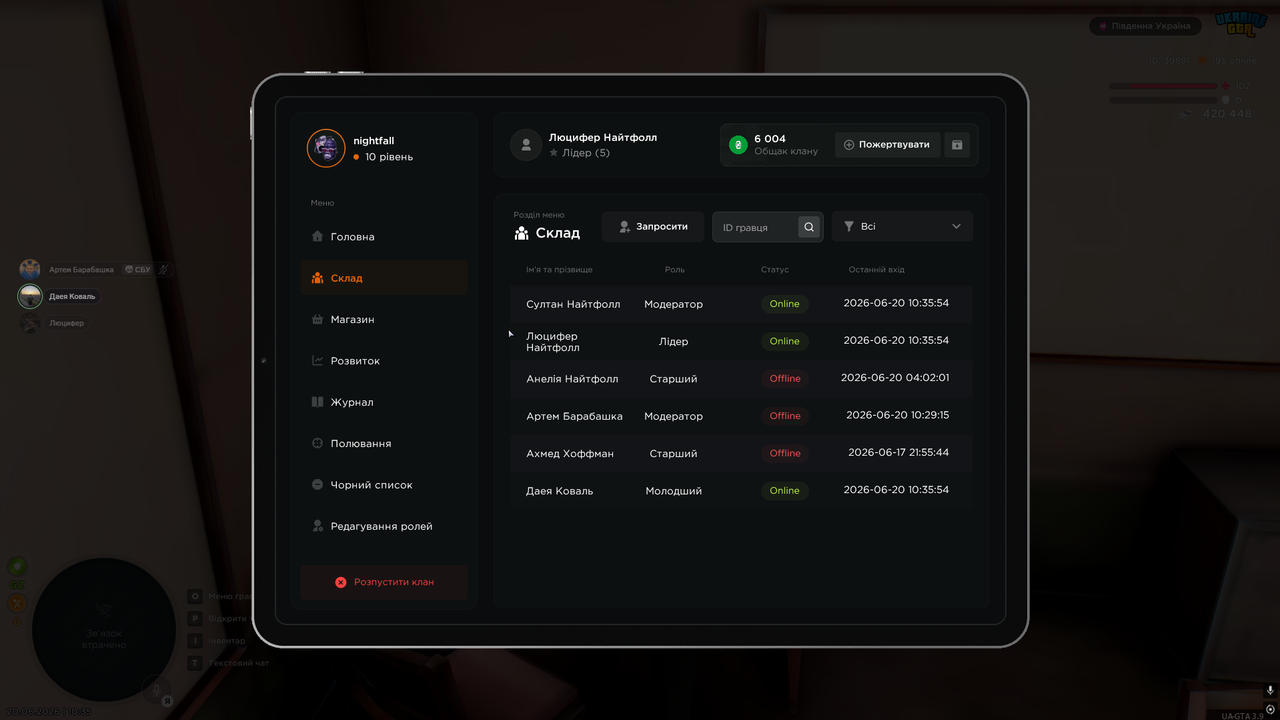Screen dimensions: 1280x720
Task: Click the Запросити invite button
Action: tap(653, 227)
